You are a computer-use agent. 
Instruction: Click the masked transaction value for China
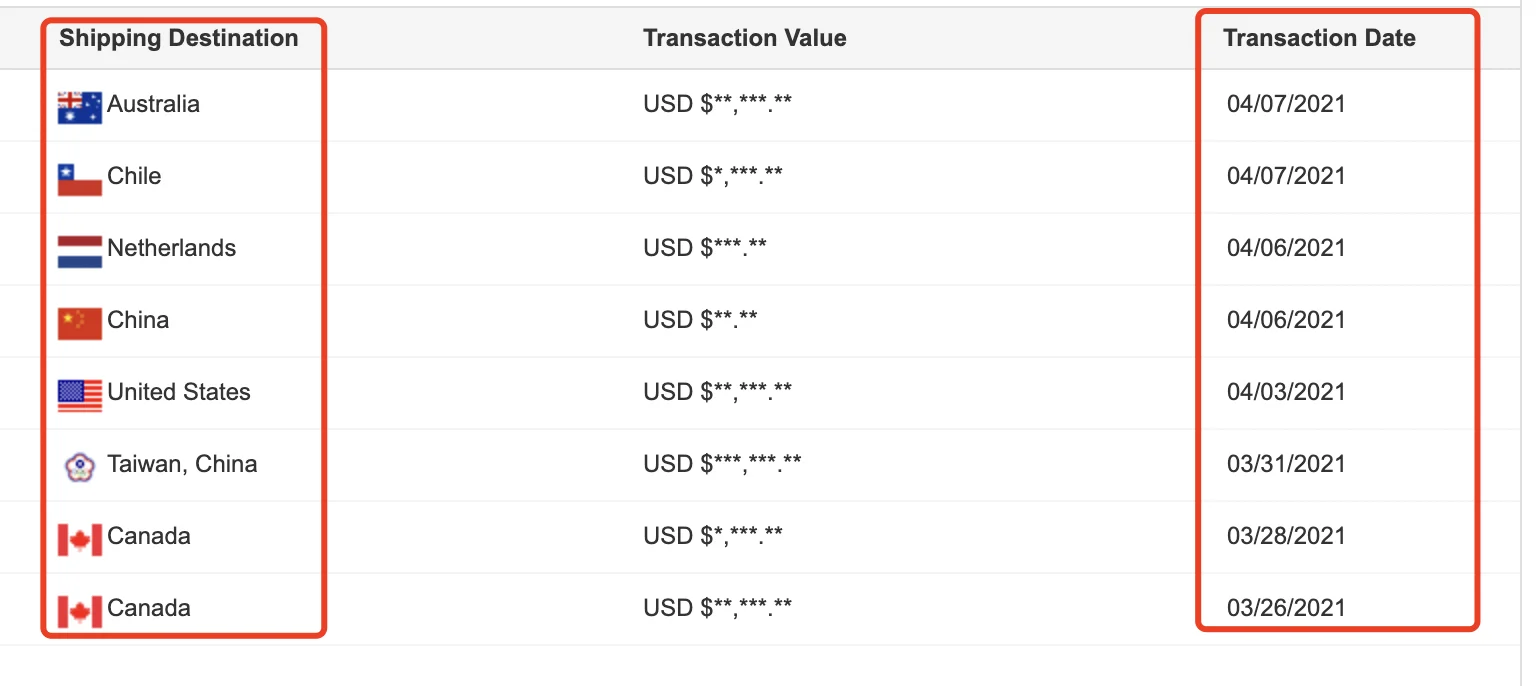coord(700,320)
